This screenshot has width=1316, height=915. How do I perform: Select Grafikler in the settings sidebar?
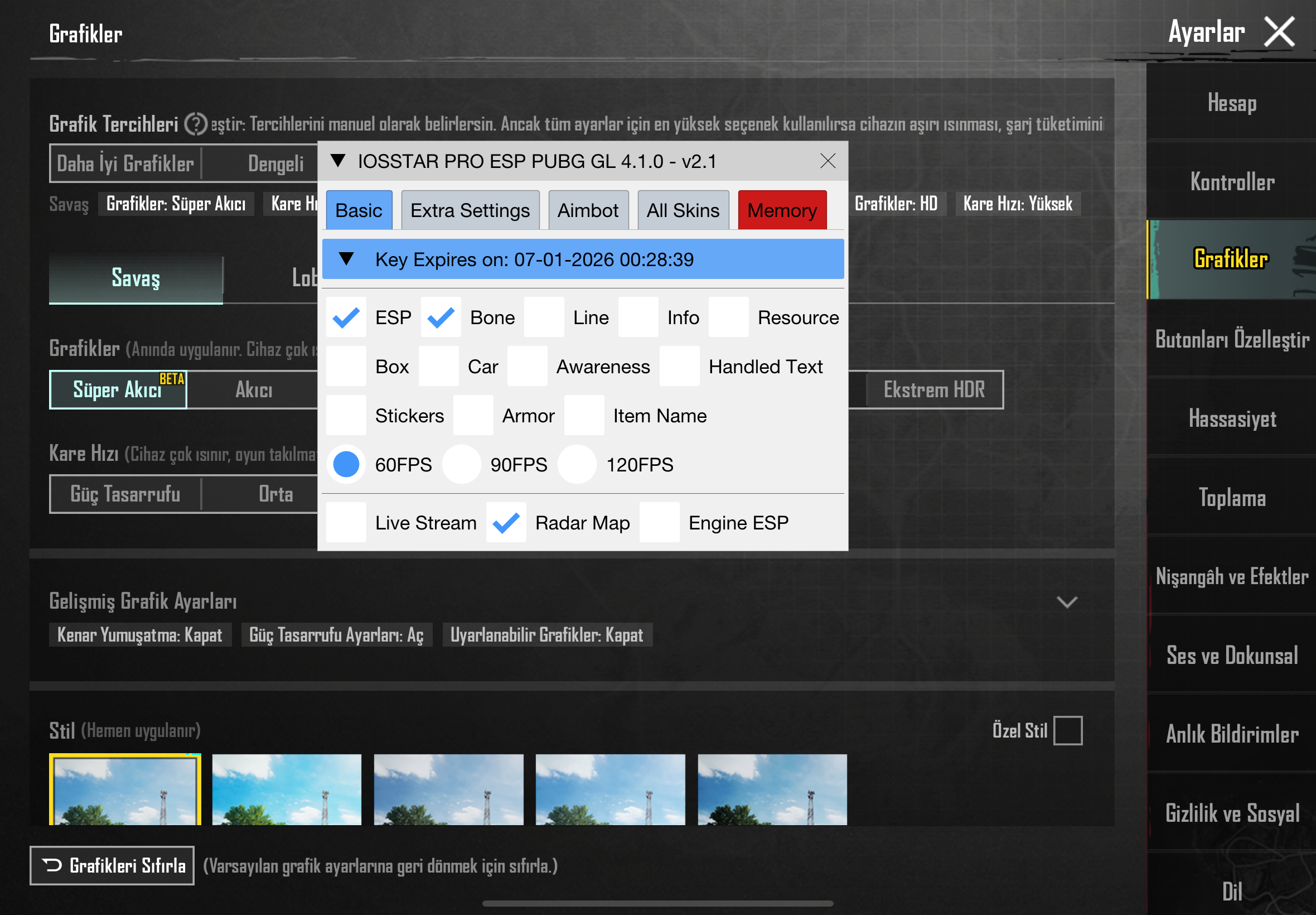click(x=1232, y=259)
